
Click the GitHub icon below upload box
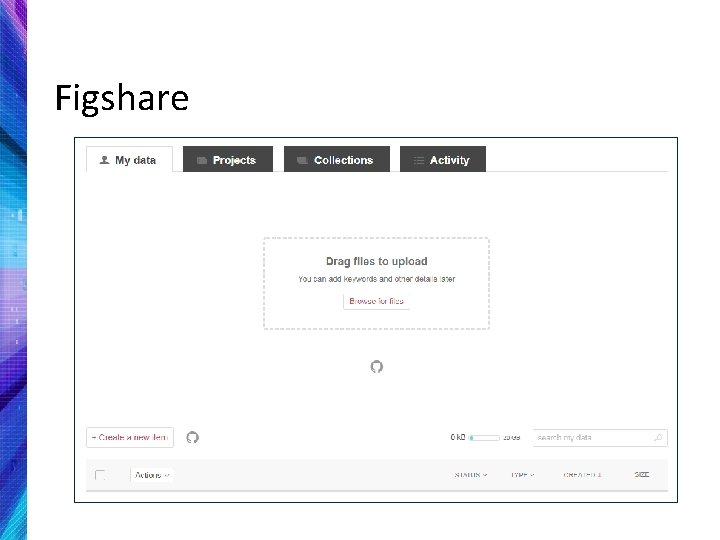coord(377,366)
